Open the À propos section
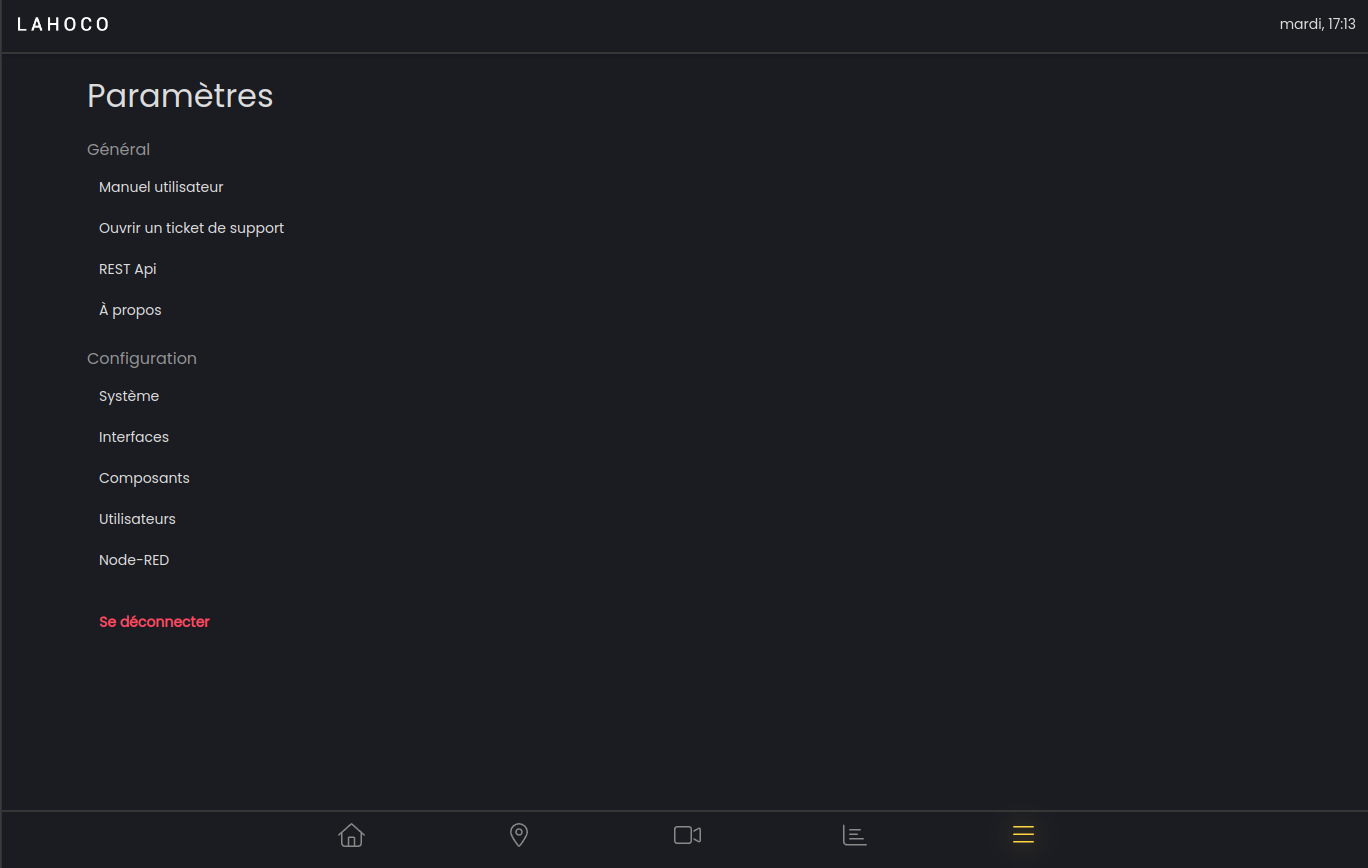 click(130, 310)
